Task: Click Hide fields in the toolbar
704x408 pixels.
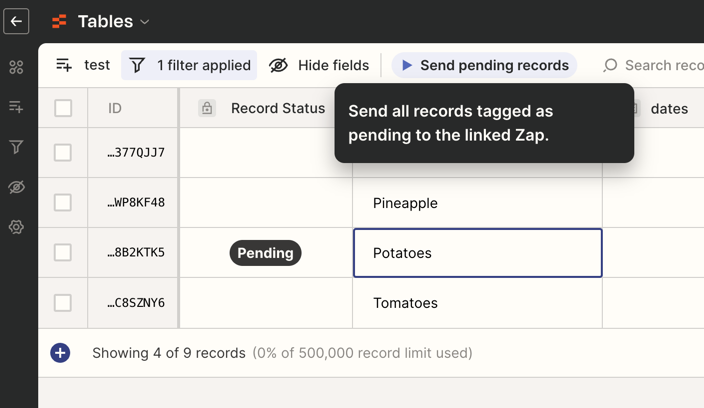Action: coord(319,65)
